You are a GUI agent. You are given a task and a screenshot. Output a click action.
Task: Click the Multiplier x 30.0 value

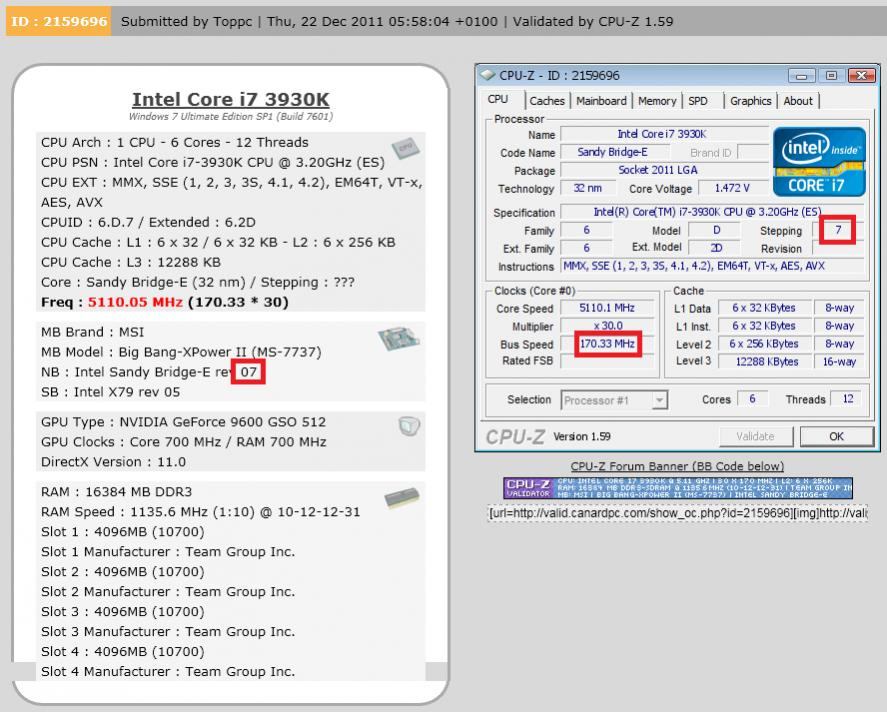click(x=607, y=326)
